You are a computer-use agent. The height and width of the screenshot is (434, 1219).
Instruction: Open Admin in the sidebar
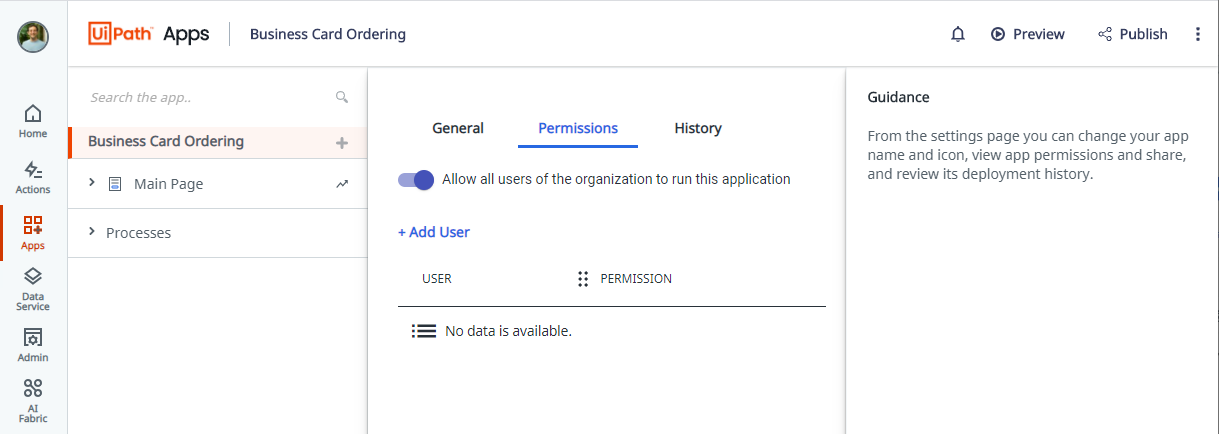pos(33,345)
